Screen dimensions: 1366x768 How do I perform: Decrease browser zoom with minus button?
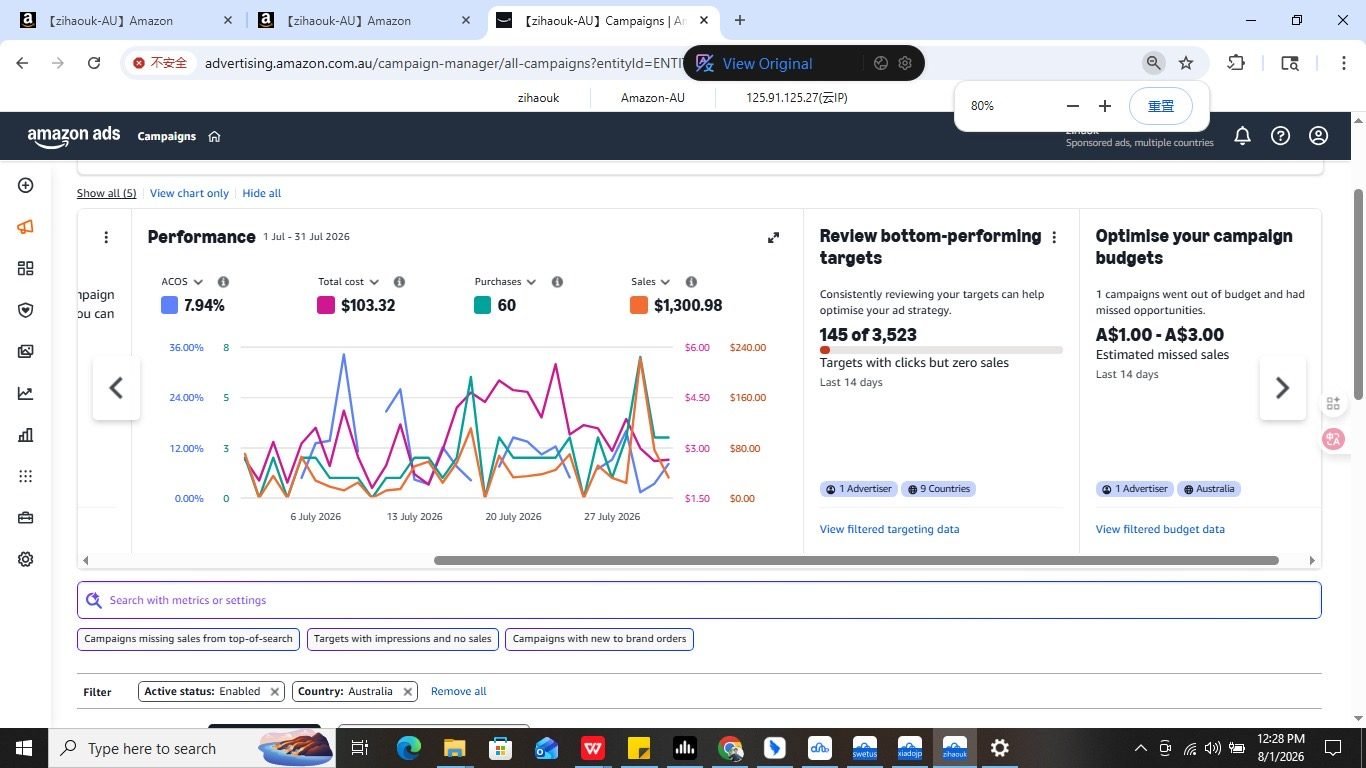[1073, 106]
